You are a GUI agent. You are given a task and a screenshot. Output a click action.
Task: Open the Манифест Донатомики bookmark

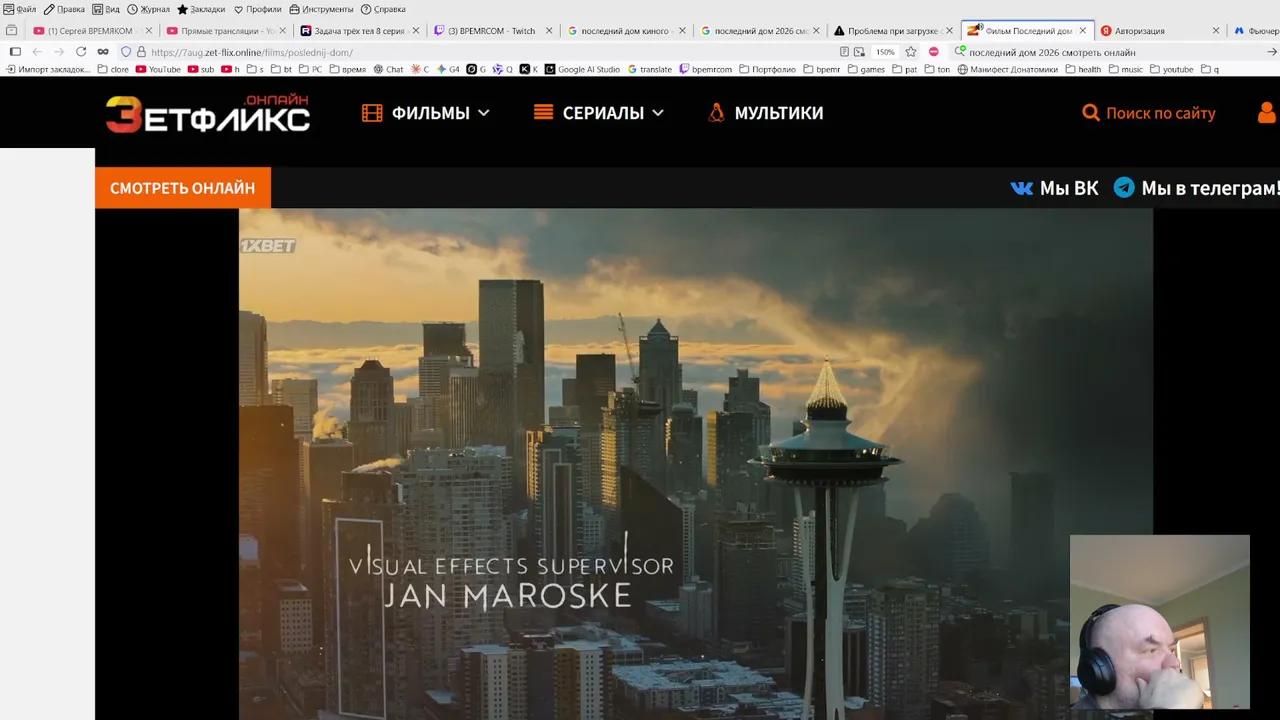pos(1008,70)
